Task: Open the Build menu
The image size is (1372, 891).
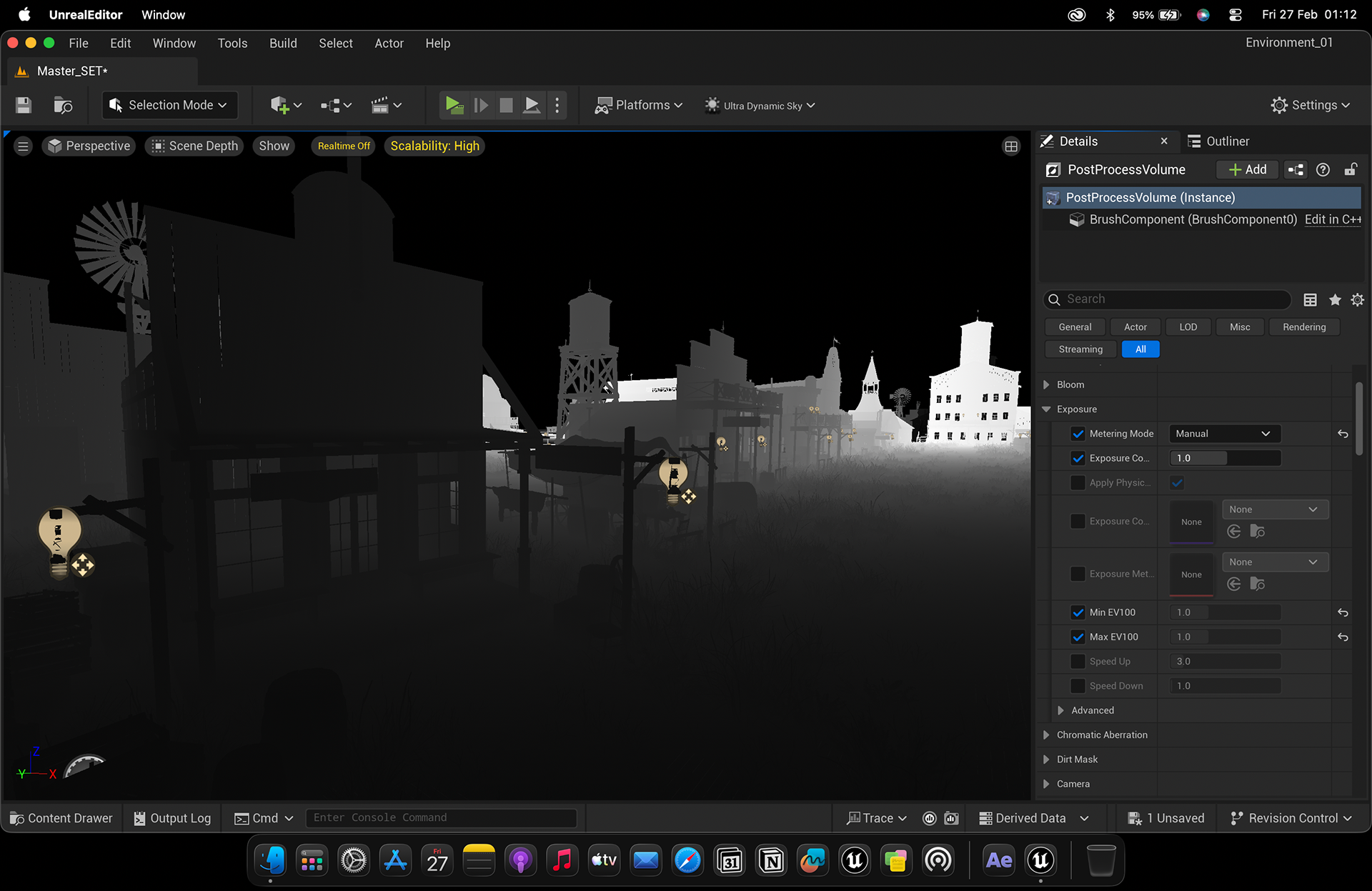Action: (x=283, y=44)
